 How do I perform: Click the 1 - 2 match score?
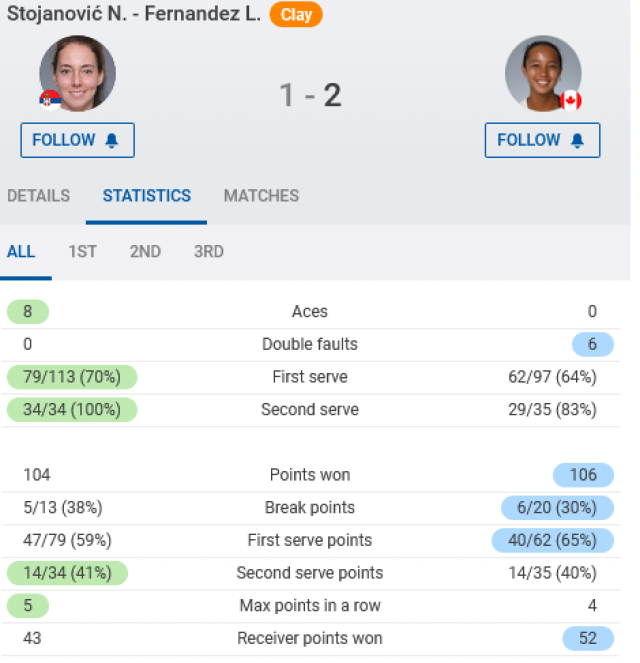click(x=310, y=95)
